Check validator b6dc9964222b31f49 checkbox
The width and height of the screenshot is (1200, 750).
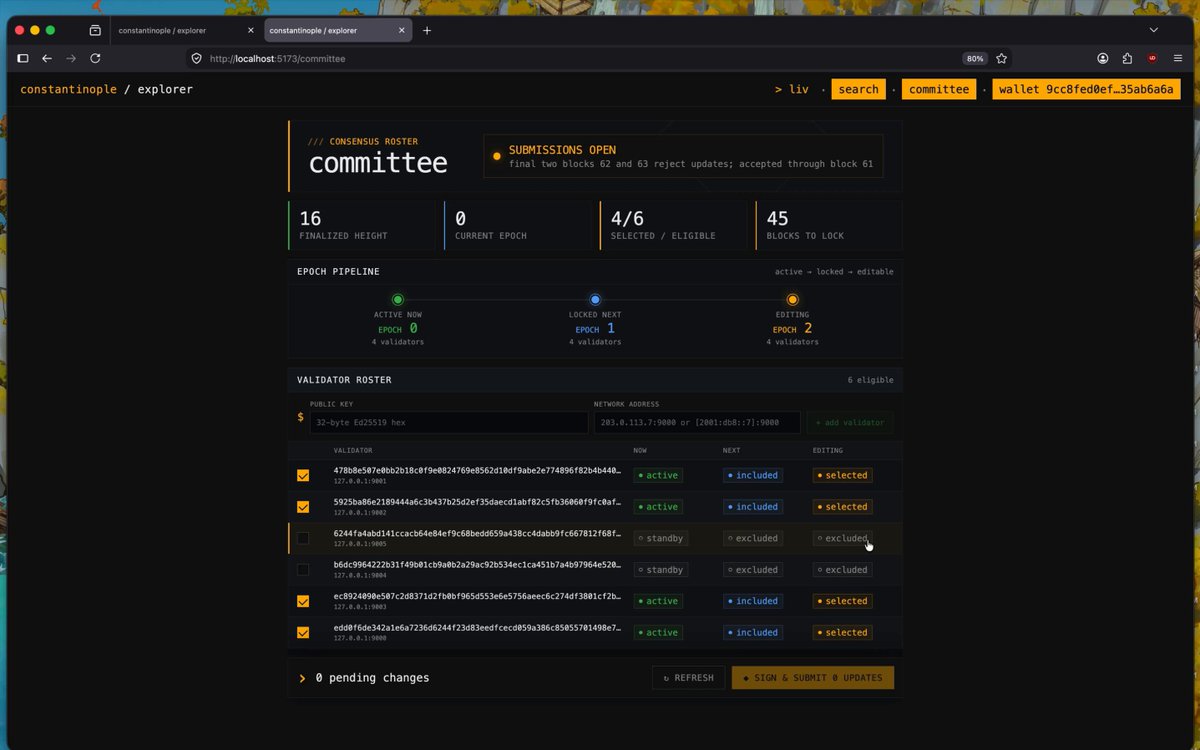pos(303,570)
